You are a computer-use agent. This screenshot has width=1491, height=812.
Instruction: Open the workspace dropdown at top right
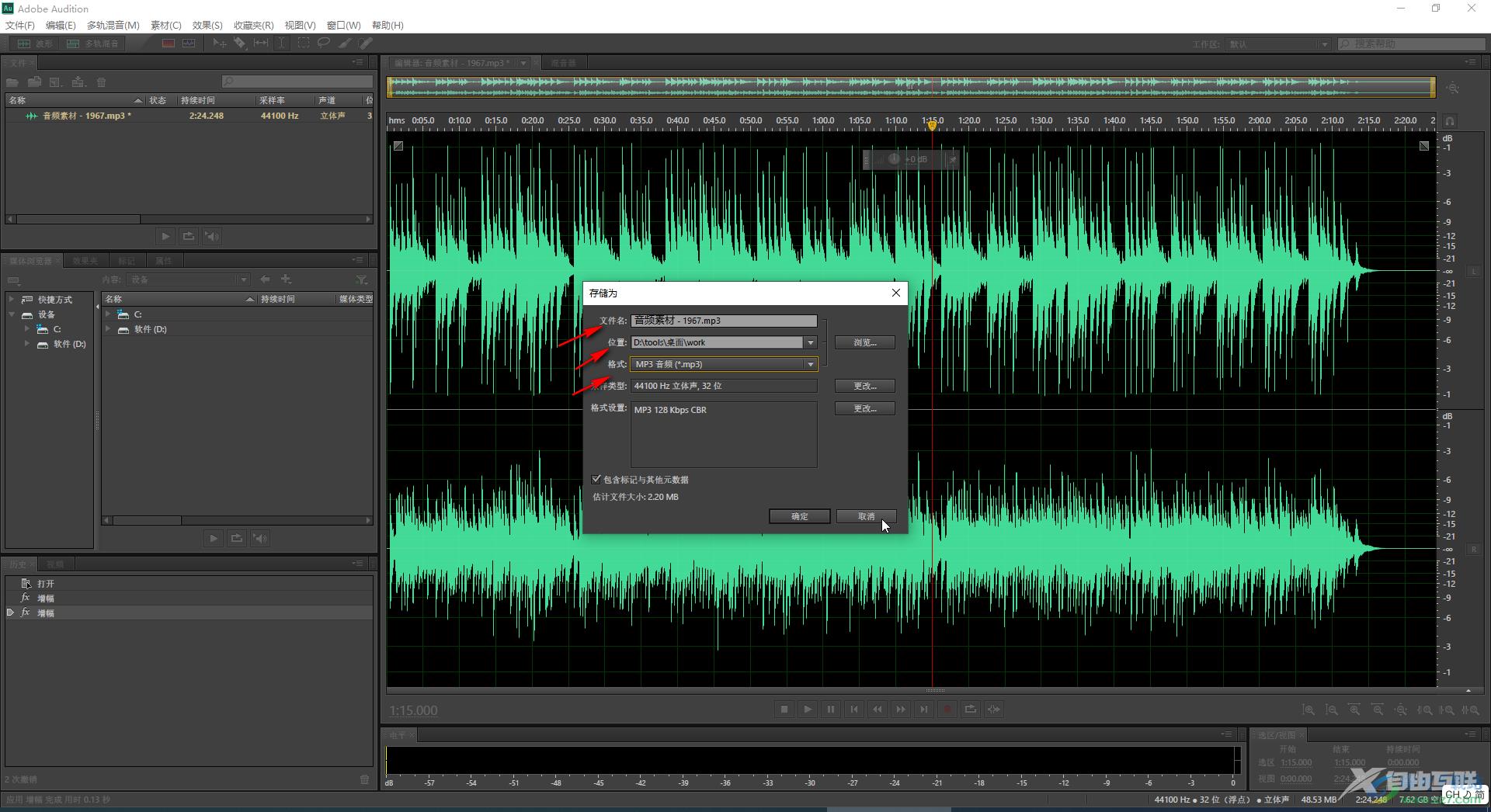pyautogui.click(x=1324, y=44)
